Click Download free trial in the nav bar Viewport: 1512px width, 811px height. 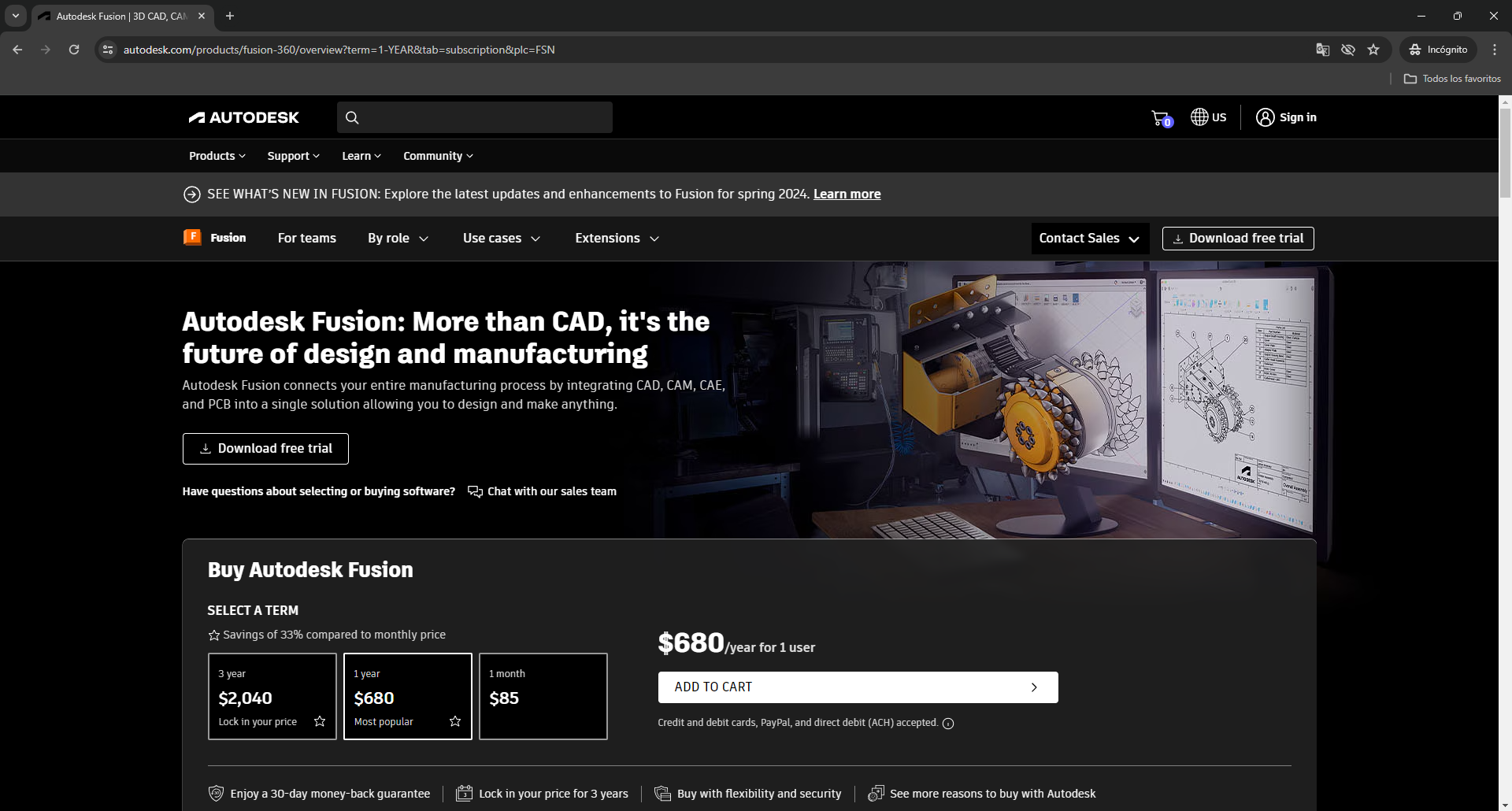[x=1238, y=239]
